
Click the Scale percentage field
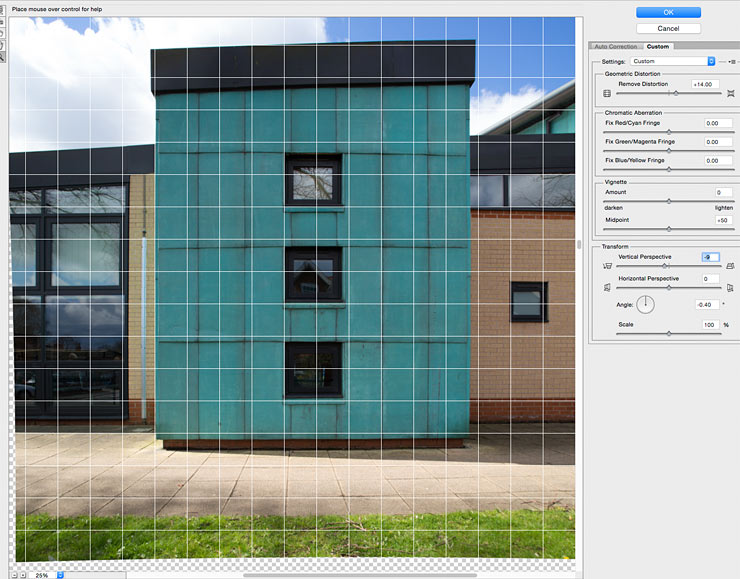tap(710, 325)
